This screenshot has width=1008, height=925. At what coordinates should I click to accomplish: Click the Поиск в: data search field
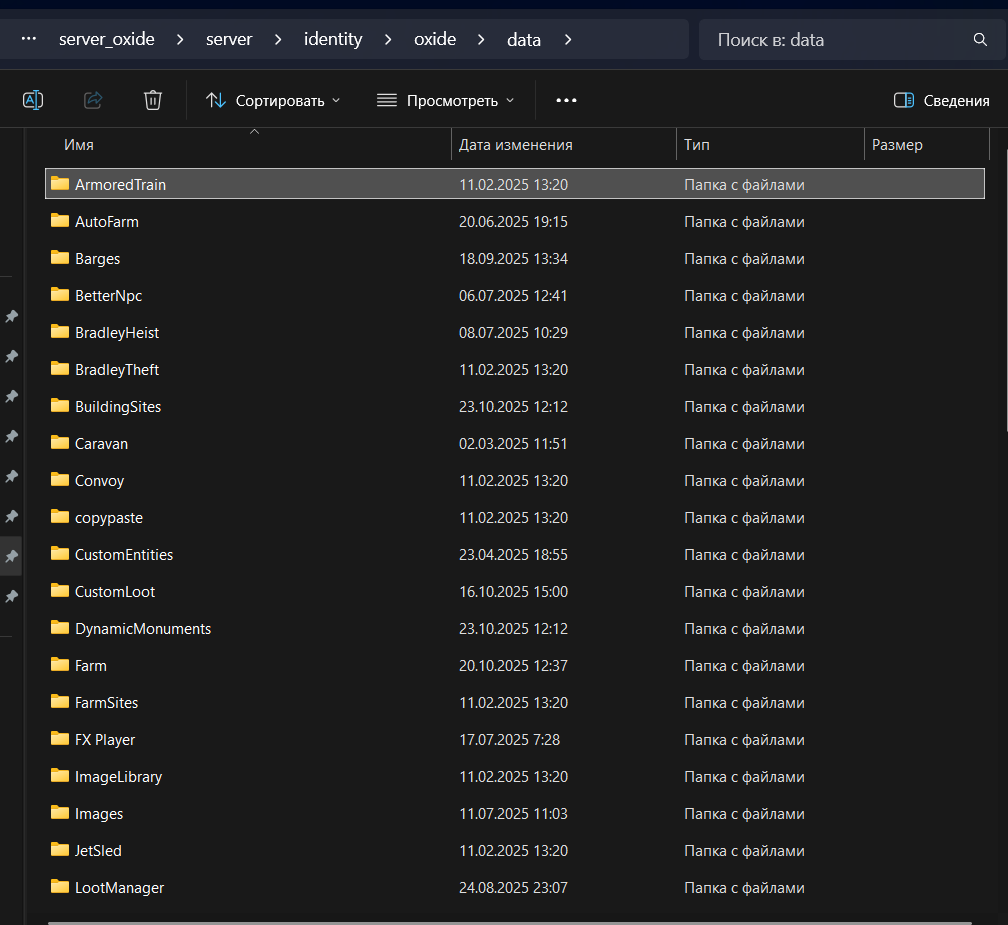840,40
